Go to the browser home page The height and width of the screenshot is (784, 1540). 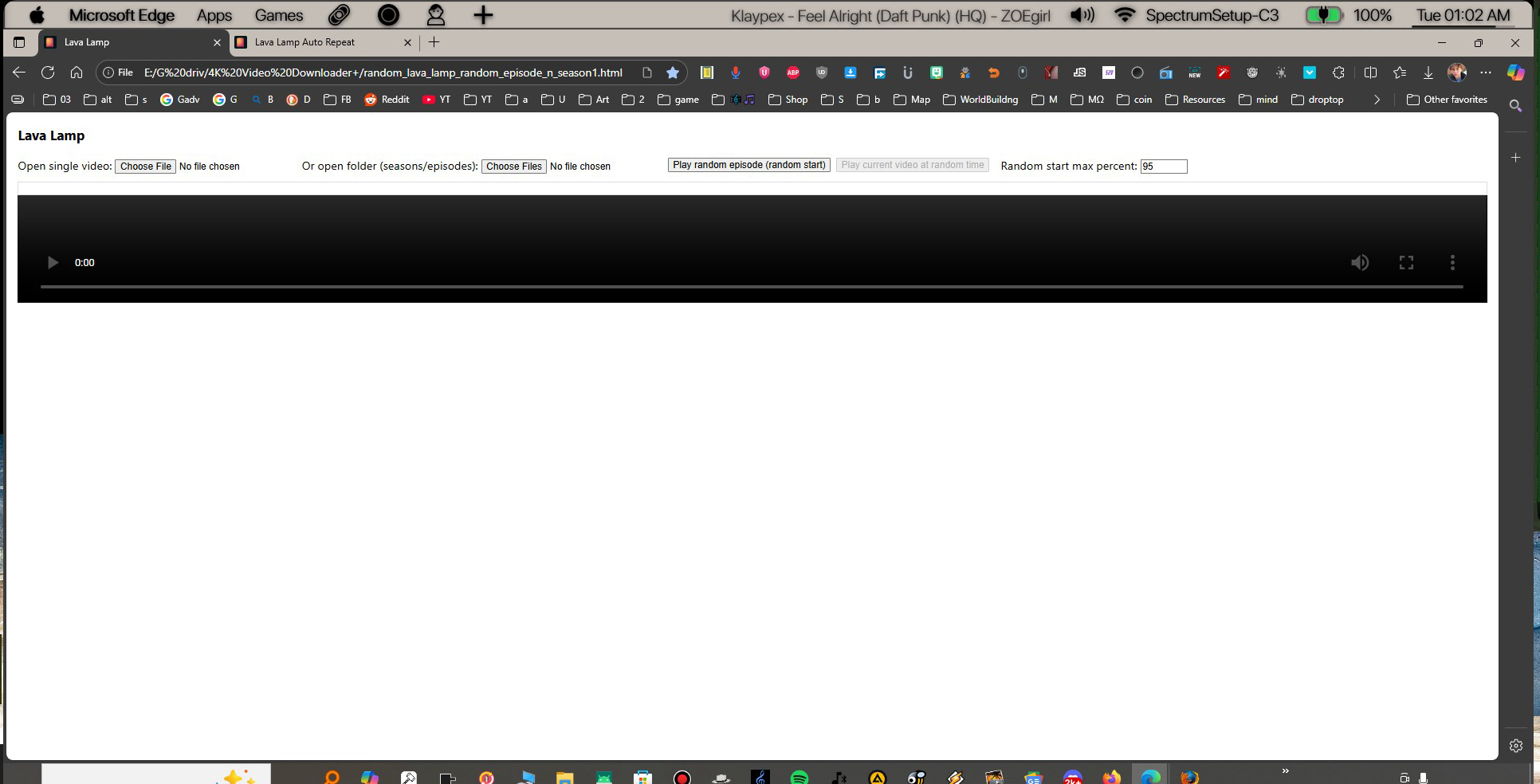click(77, 73)
